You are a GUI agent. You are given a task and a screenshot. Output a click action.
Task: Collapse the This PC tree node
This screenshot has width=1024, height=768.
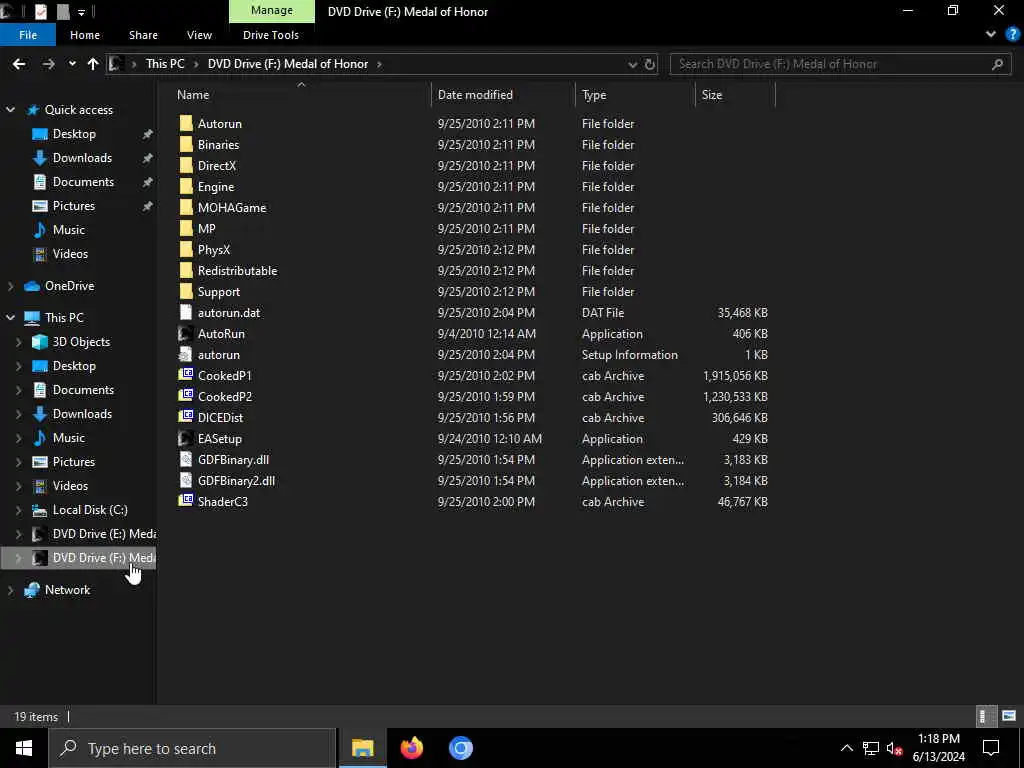point(10,317)
